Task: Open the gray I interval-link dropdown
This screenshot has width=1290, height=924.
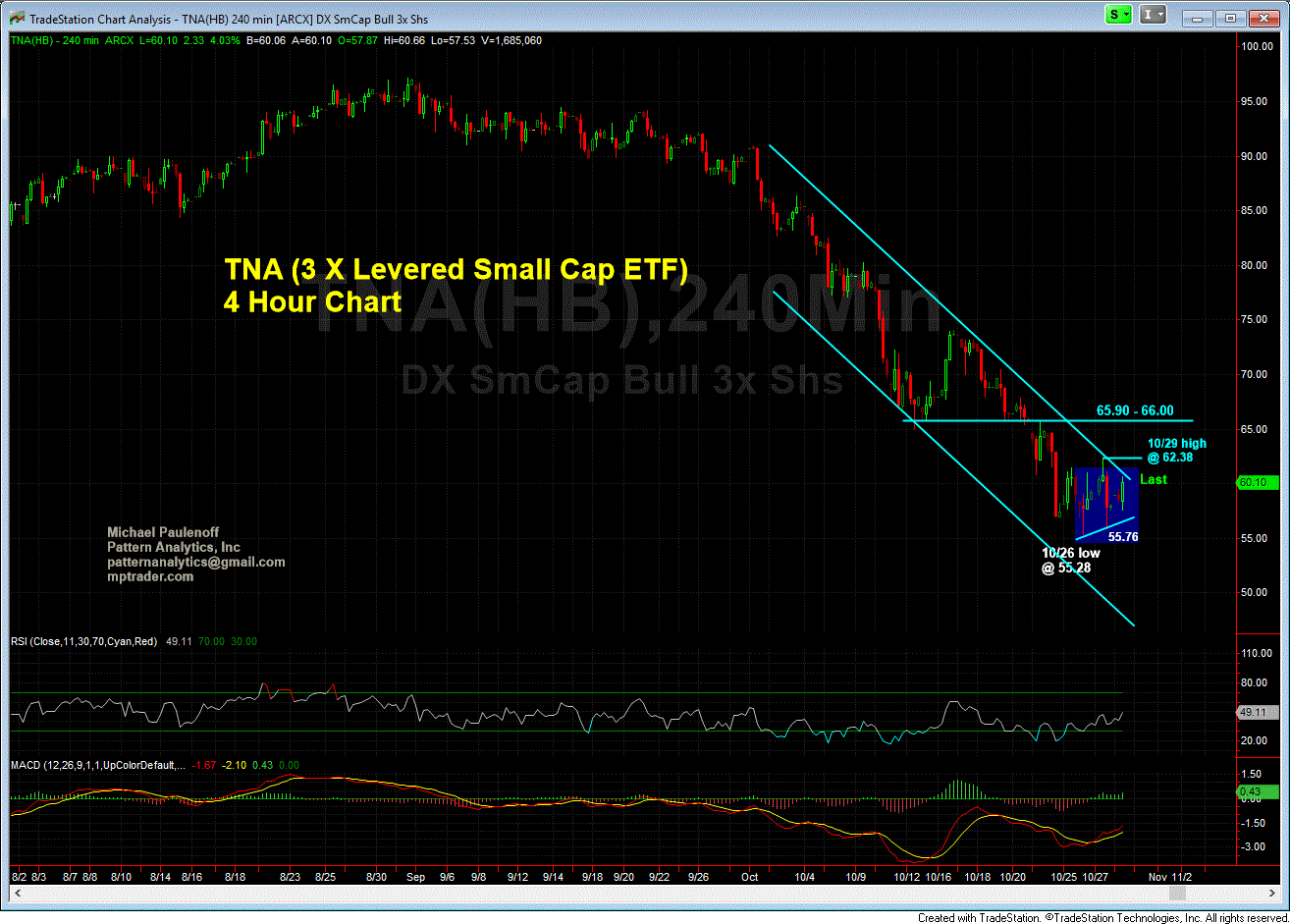Action: [x=1154, y=15]
